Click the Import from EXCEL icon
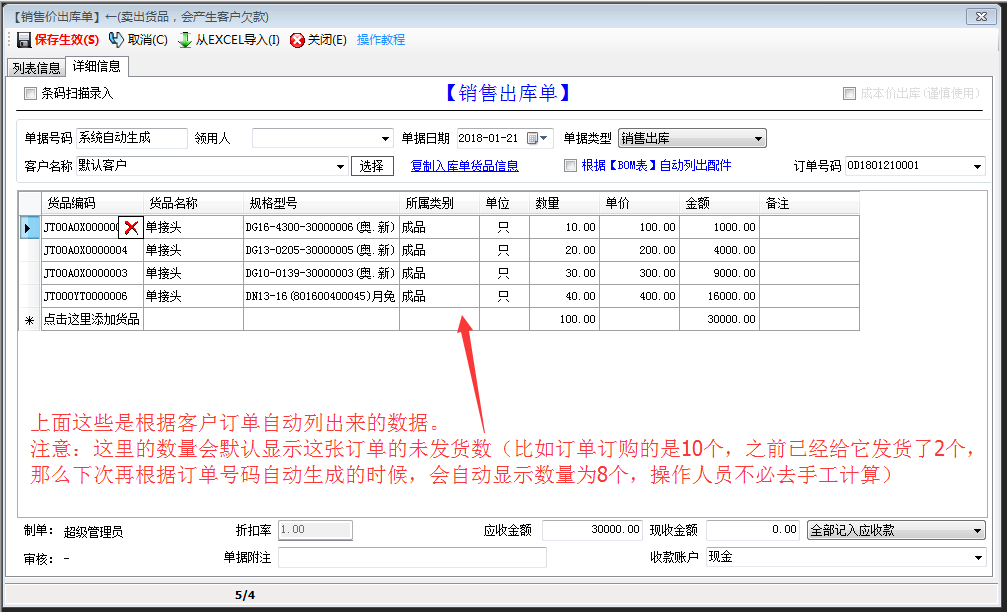Screen dimensions: 1007x612 pyautogui.click(x=185, y=40)
